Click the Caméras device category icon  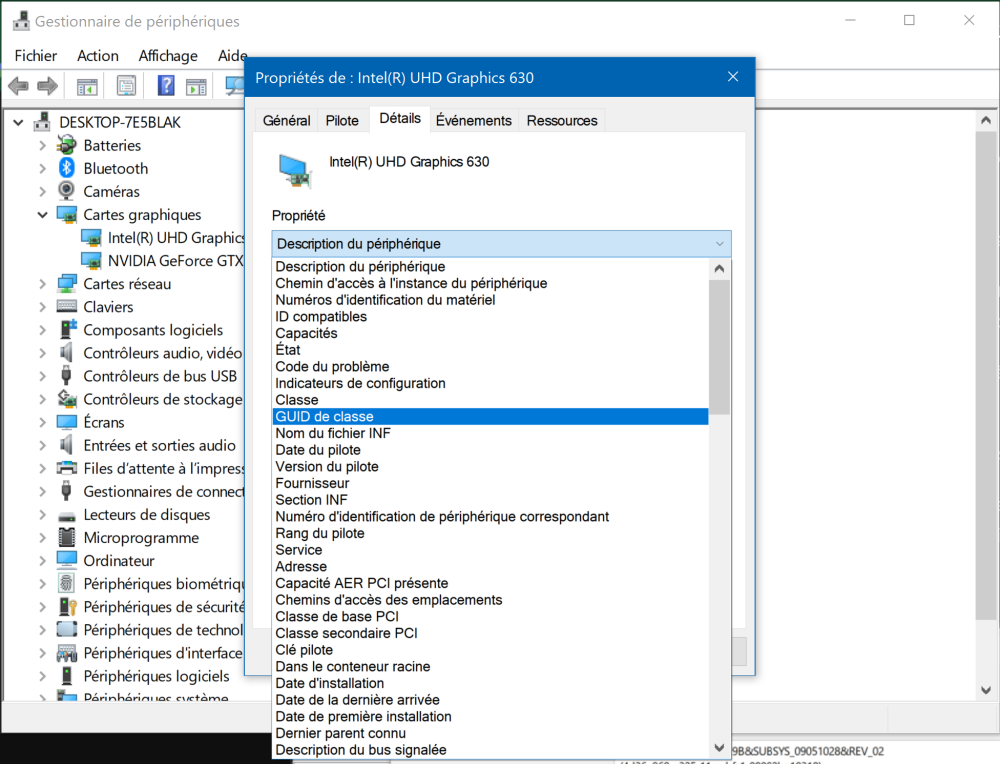[67, 191]
